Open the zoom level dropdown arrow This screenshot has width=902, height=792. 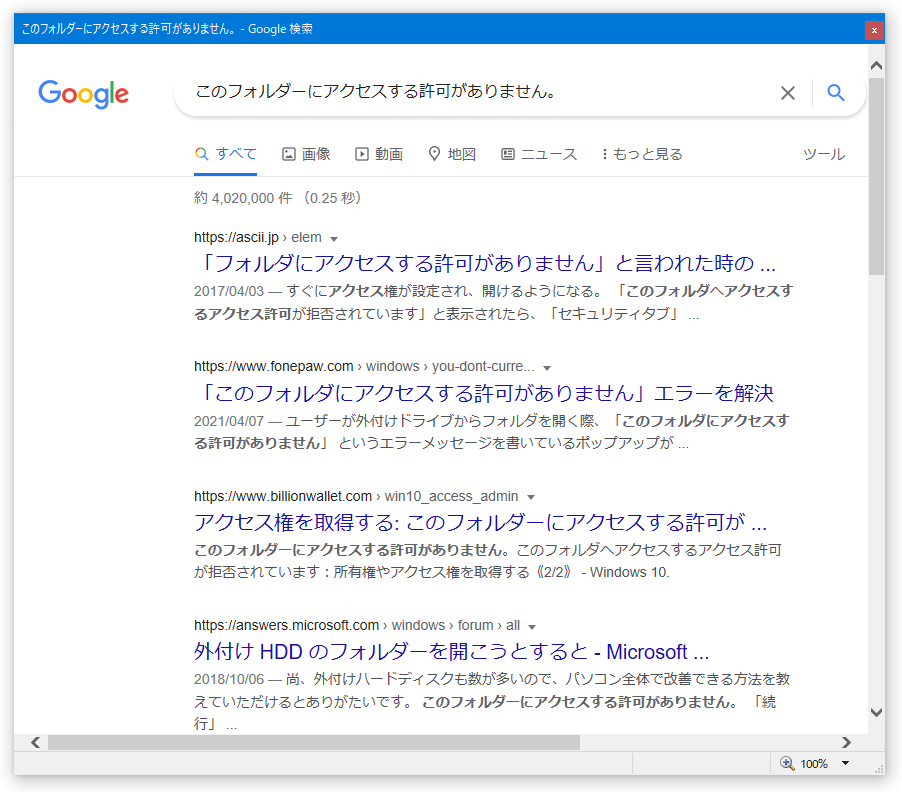[846, 763]
